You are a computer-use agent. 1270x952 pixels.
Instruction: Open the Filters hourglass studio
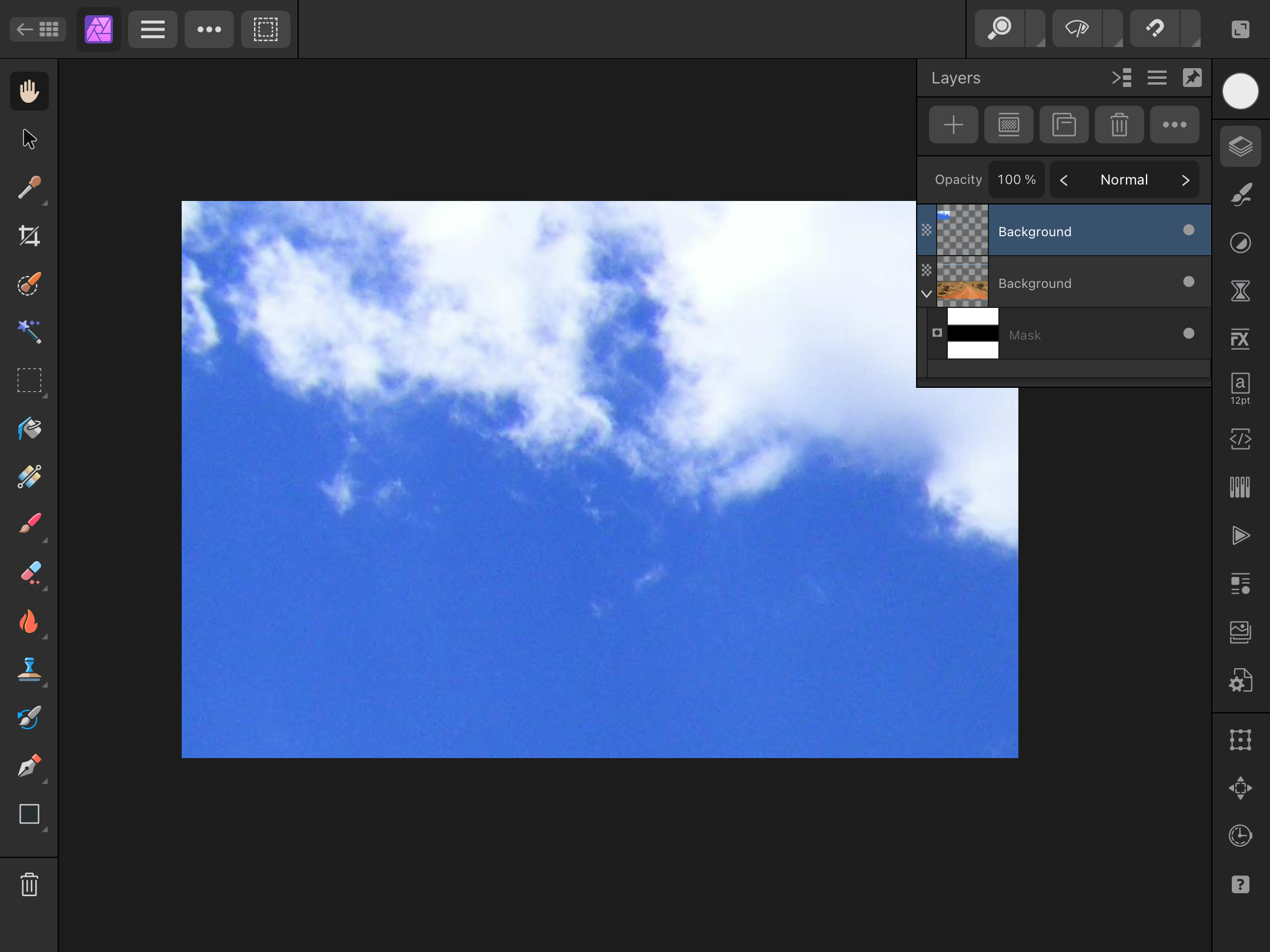point(1241,291)
